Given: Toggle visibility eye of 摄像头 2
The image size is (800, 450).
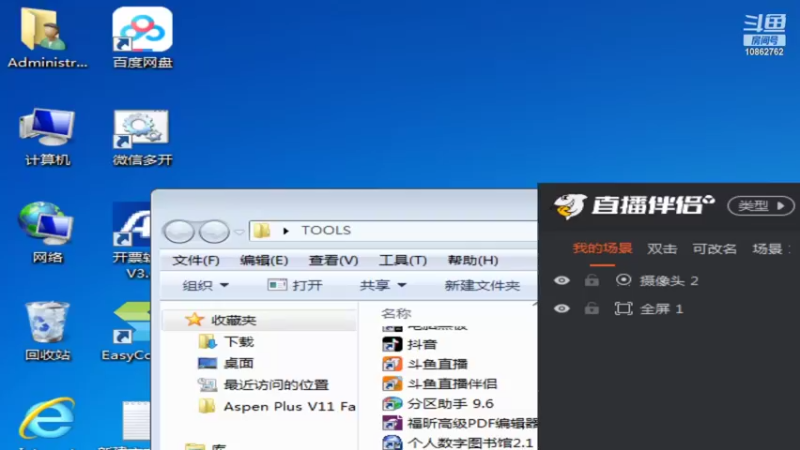Looking at the screenshot, I should tap(562, 280).
